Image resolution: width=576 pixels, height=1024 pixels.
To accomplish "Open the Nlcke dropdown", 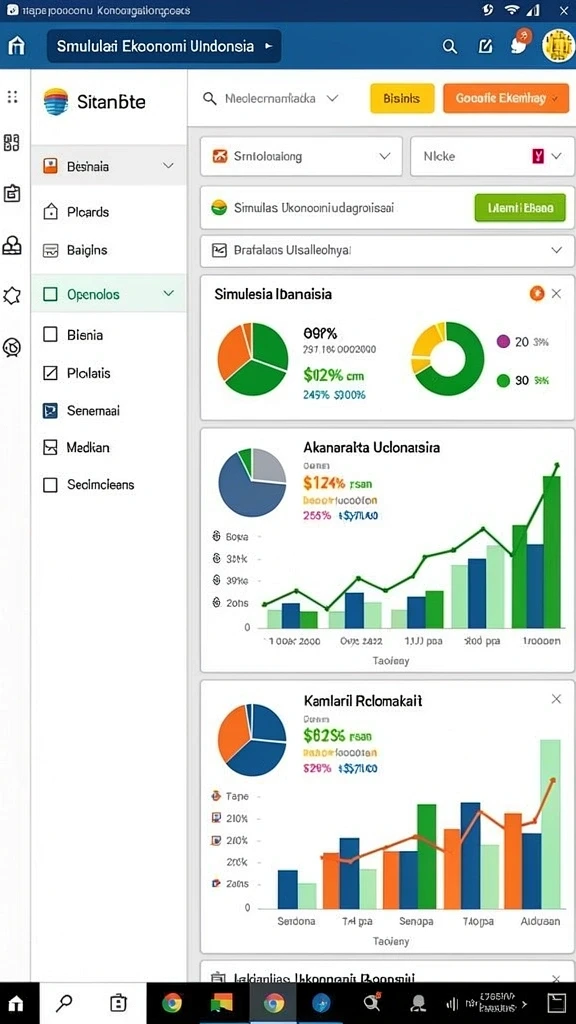I will [487, 156].
